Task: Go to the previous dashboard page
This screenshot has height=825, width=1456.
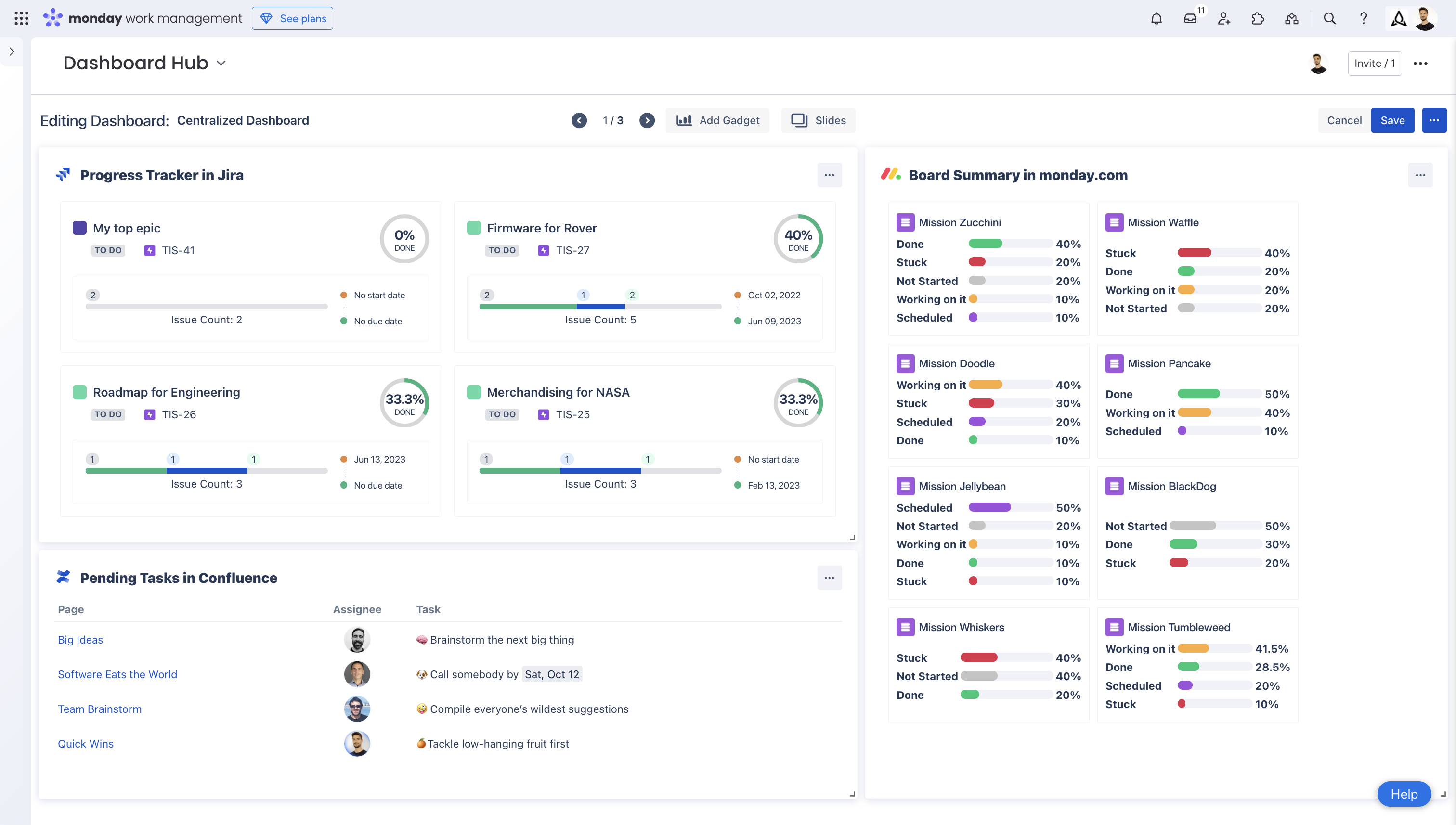Action: pyautogui.click(x=579, y=120)
